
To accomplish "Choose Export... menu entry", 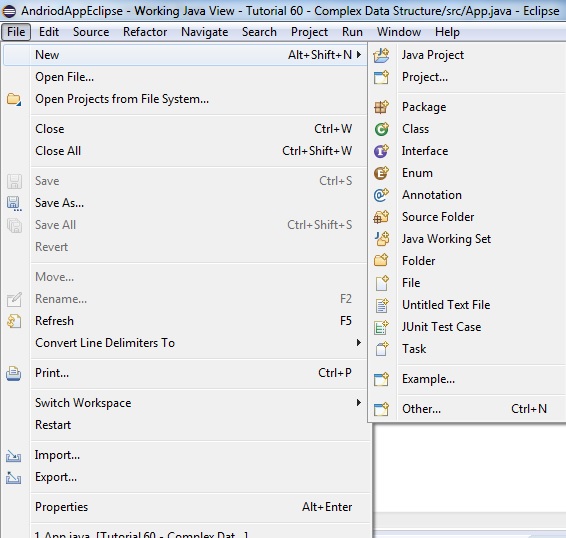I will click(x=186, y=477).
